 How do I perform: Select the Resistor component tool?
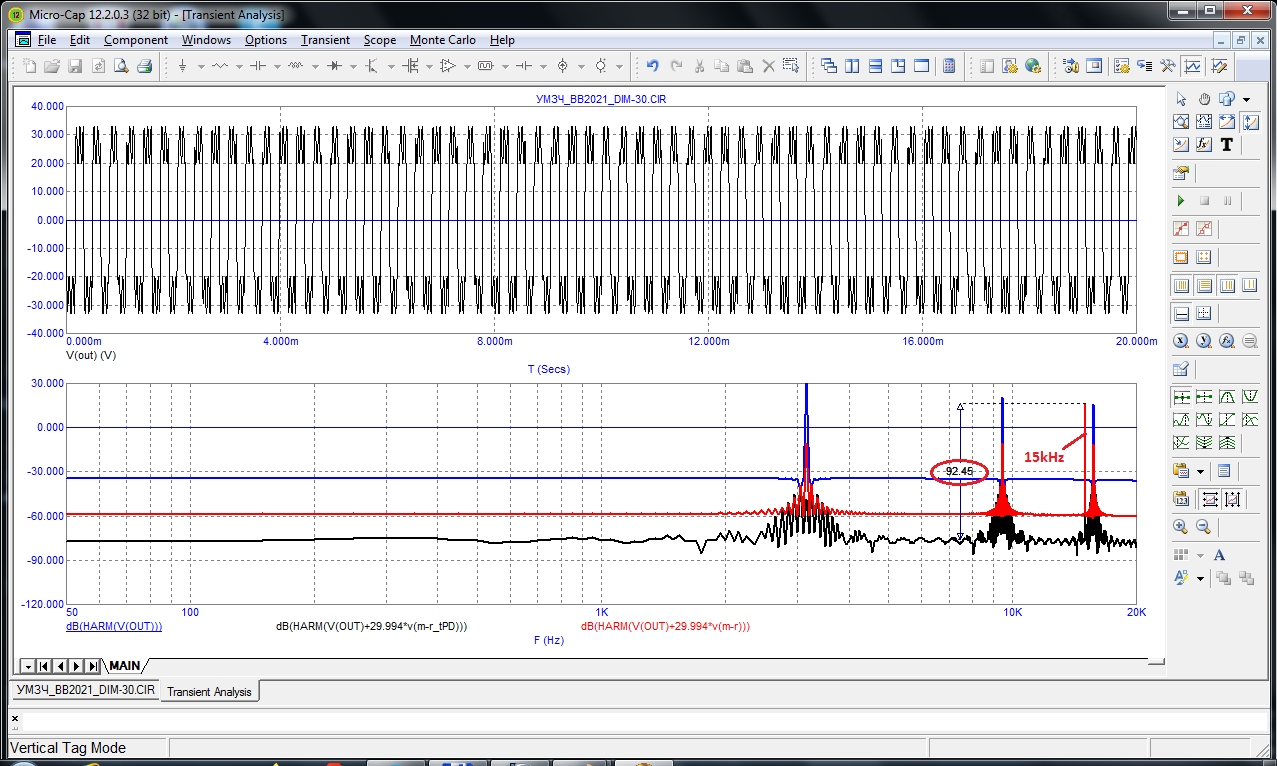[x=220, y=66]
